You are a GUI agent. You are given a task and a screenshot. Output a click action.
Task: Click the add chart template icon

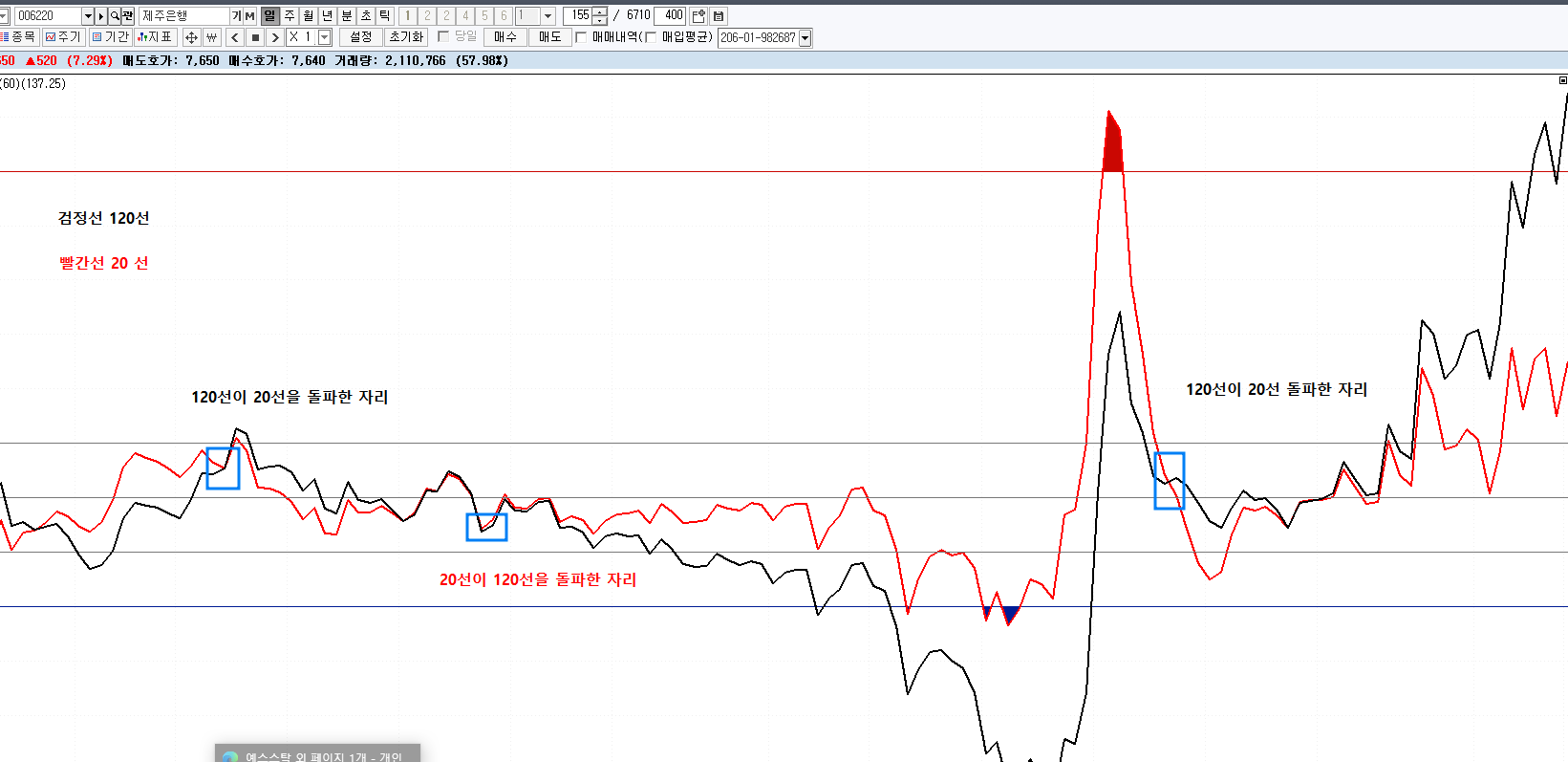point(698,16)
